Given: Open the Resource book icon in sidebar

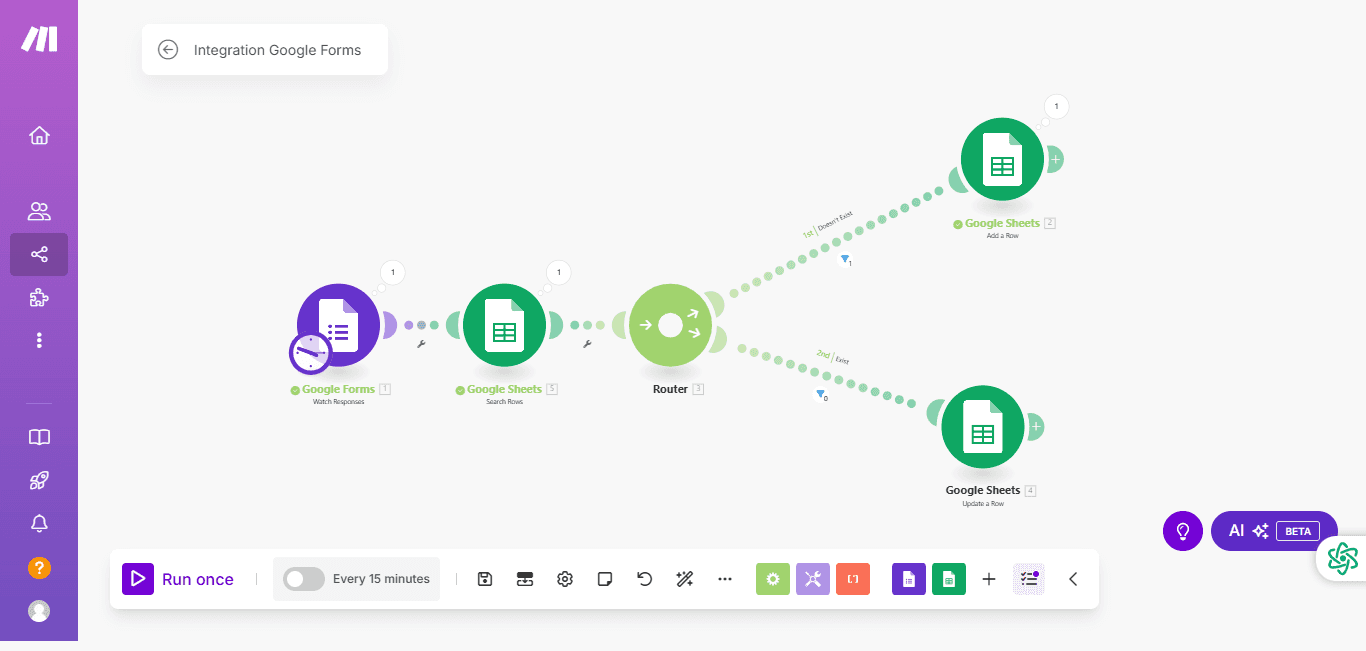Looking at the screenshot, I should coord(39,437).
